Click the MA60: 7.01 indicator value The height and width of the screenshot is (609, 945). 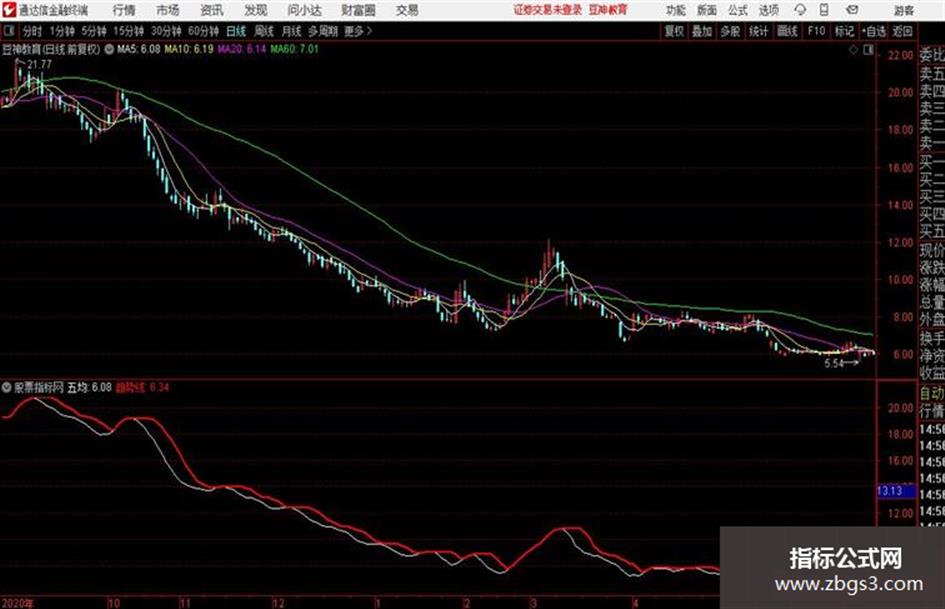[x=294, y=49]
